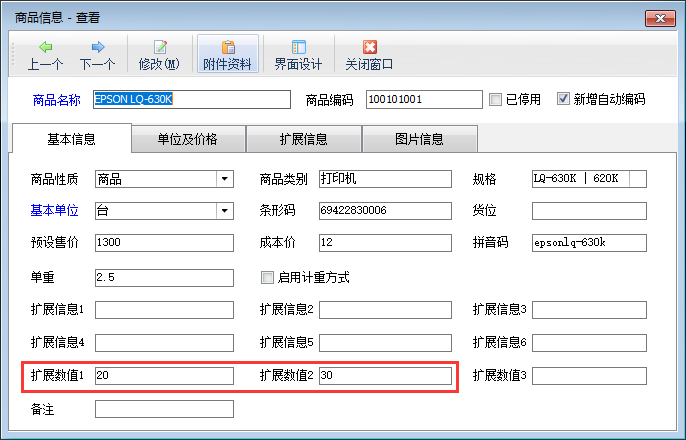Click the 上一个 previous record arrow icon

(x=45, y=47)
